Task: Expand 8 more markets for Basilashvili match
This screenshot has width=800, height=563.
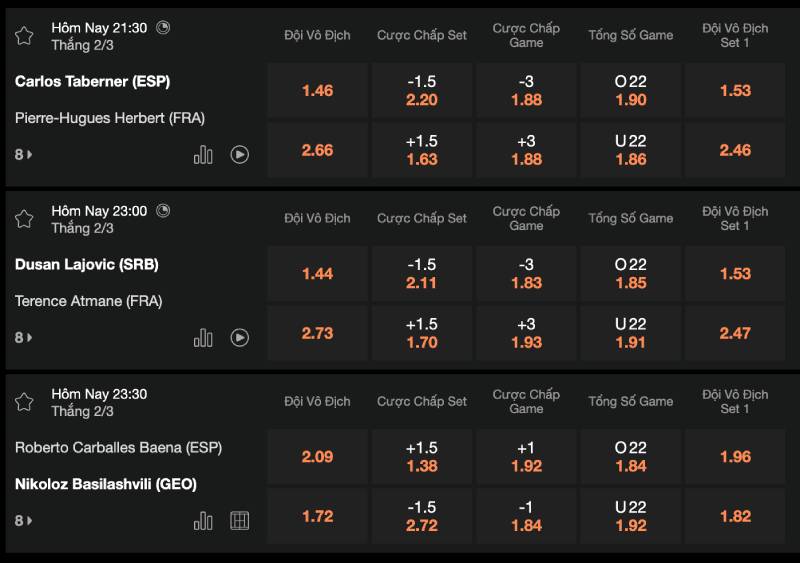Action: [23, 521]
